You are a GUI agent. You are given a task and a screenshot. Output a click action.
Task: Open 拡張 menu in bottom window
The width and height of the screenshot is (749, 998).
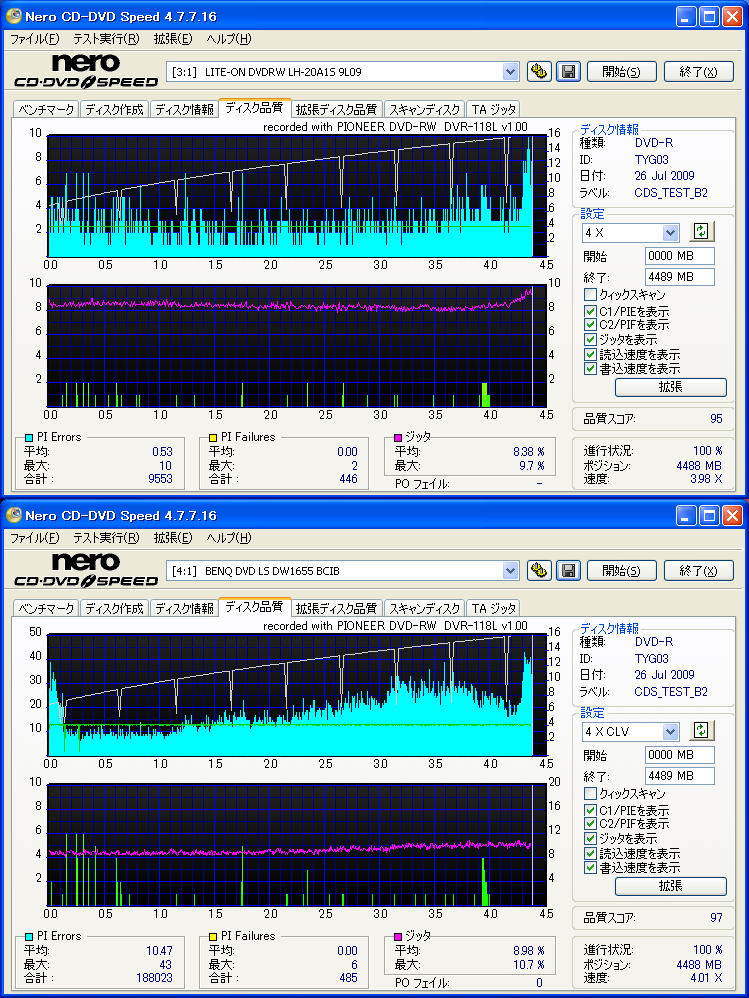(173, 538)
